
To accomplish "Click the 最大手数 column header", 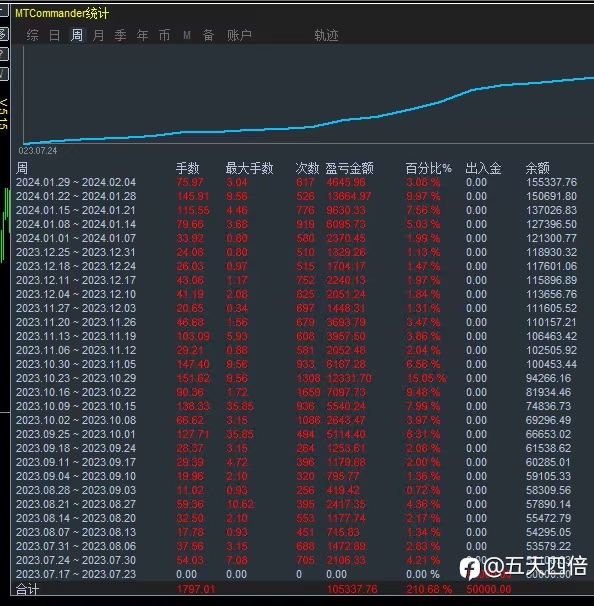I will coord(249,168).
